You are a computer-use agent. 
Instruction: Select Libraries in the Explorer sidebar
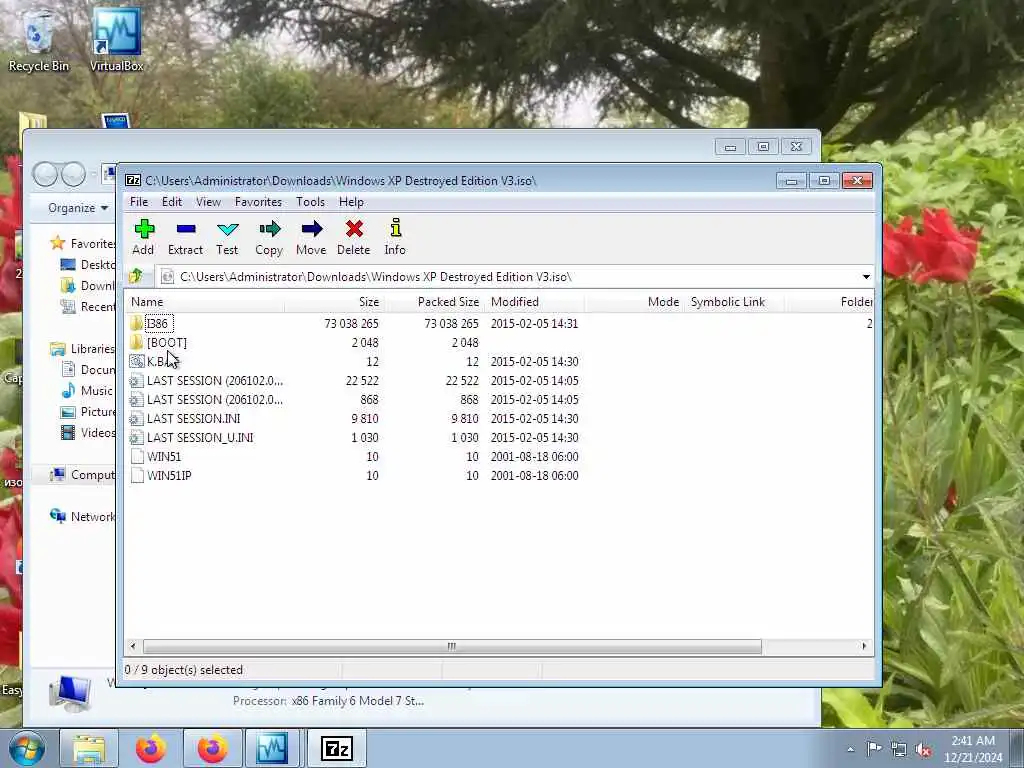coord(83,349)
